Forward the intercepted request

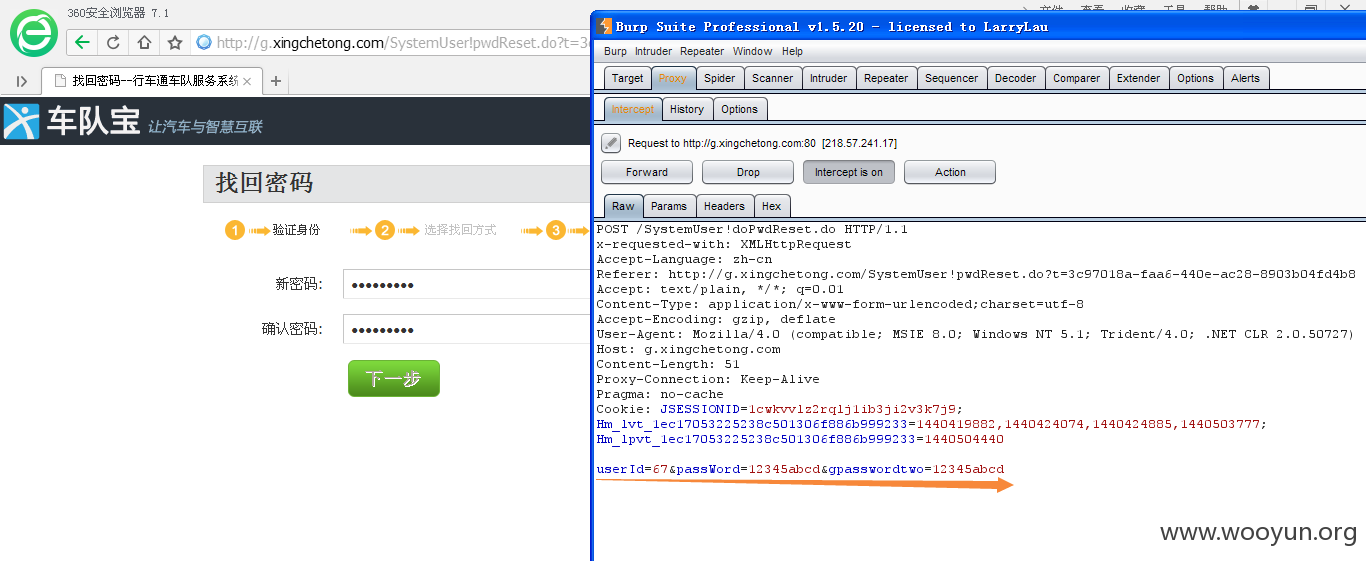(647, 172)
